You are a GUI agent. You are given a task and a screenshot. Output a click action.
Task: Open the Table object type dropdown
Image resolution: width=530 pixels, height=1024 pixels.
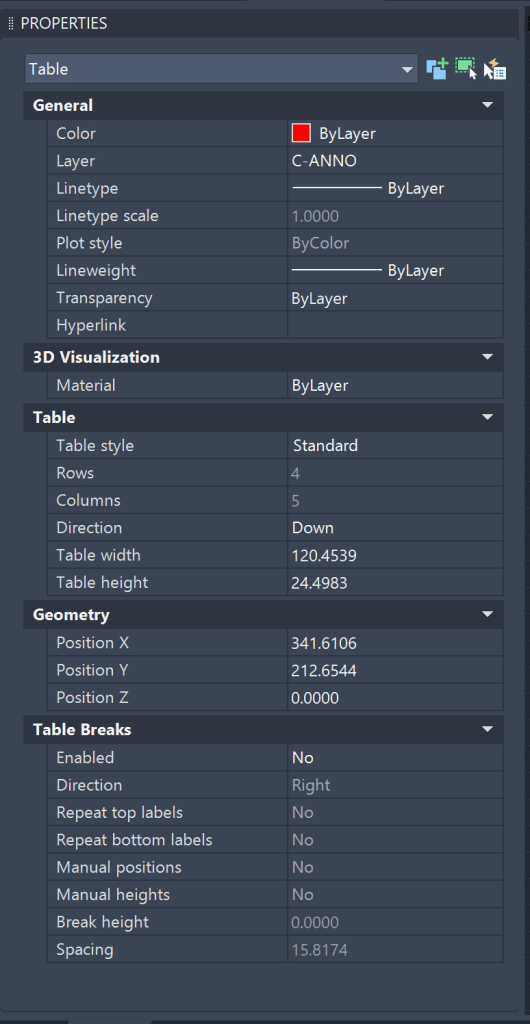click(x=221, y=69)
